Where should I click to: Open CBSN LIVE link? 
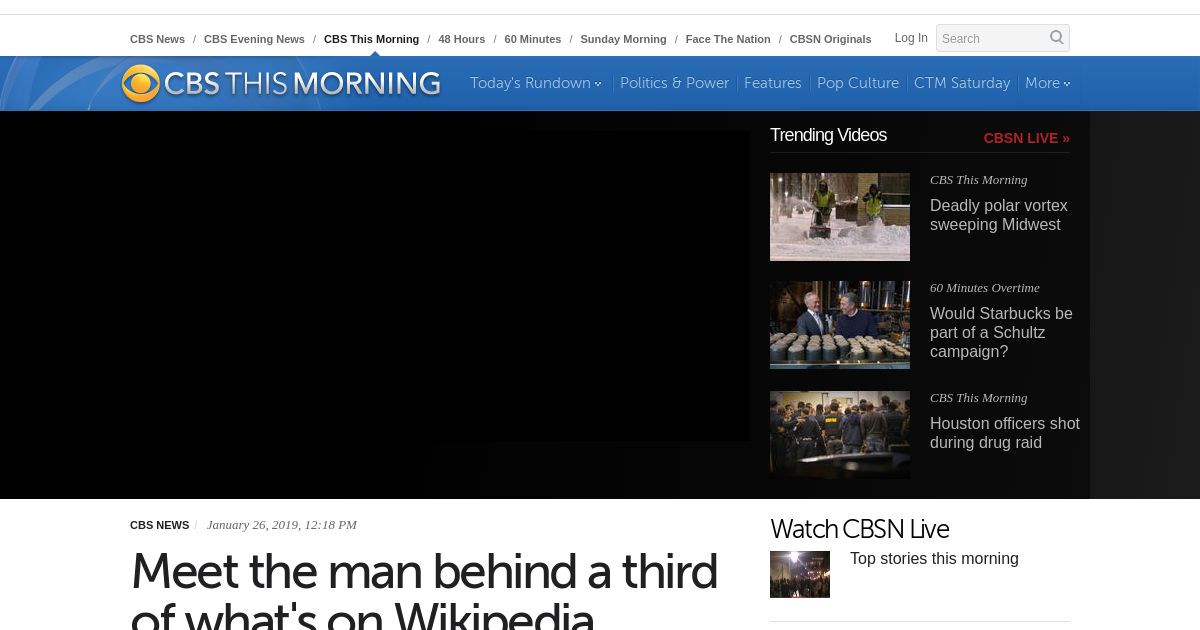(x=1026, y=138)
